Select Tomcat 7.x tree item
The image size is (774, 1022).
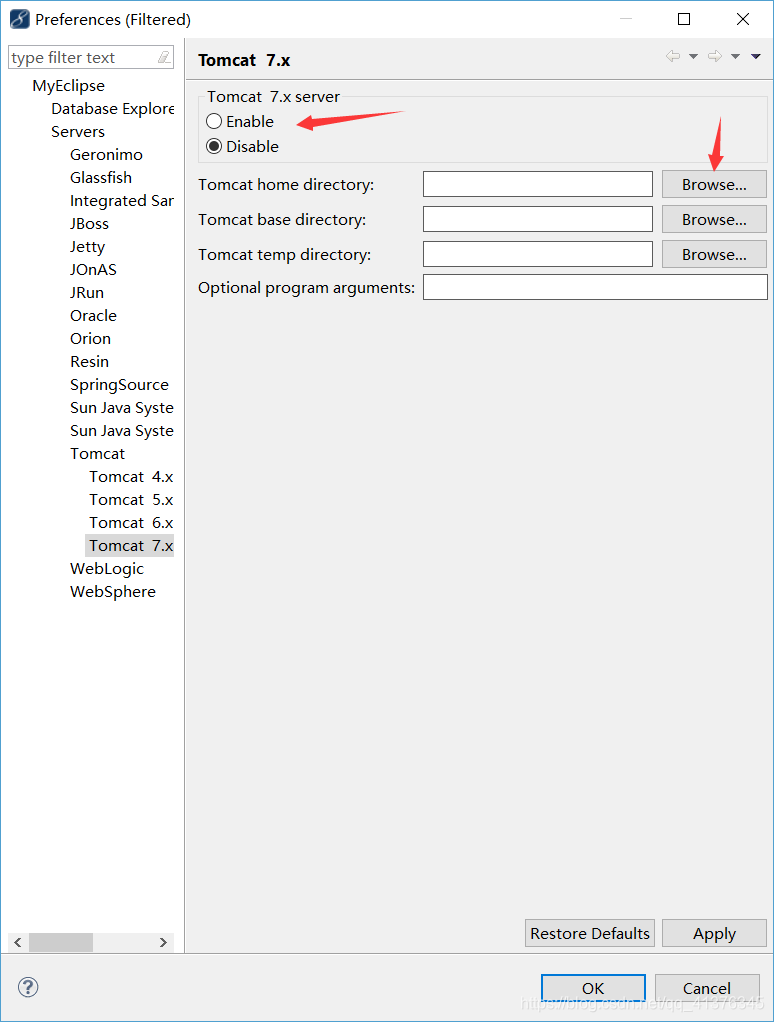(x=130, y=546)
